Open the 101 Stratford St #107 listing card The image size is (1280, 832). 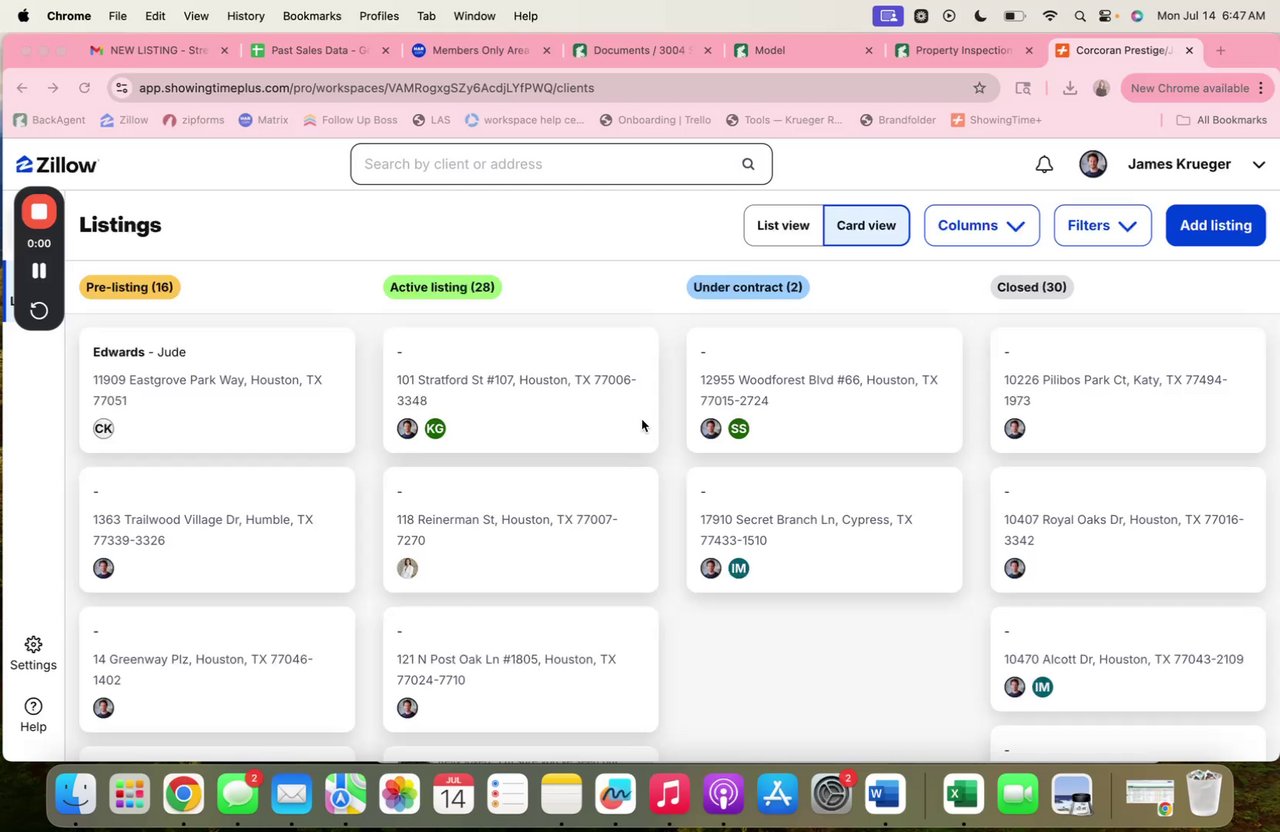521,390
